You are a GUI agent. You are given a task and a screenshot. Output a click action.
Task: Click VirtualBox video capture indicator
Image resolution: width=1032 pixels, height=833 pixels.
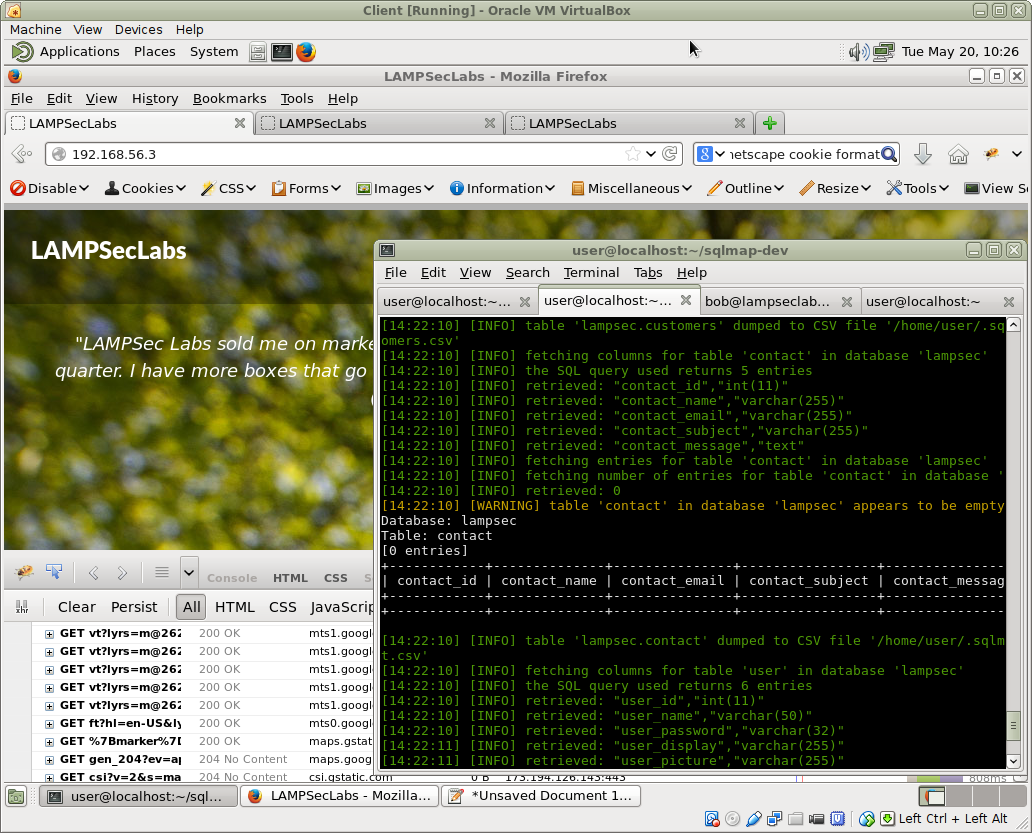coord(817,819)
